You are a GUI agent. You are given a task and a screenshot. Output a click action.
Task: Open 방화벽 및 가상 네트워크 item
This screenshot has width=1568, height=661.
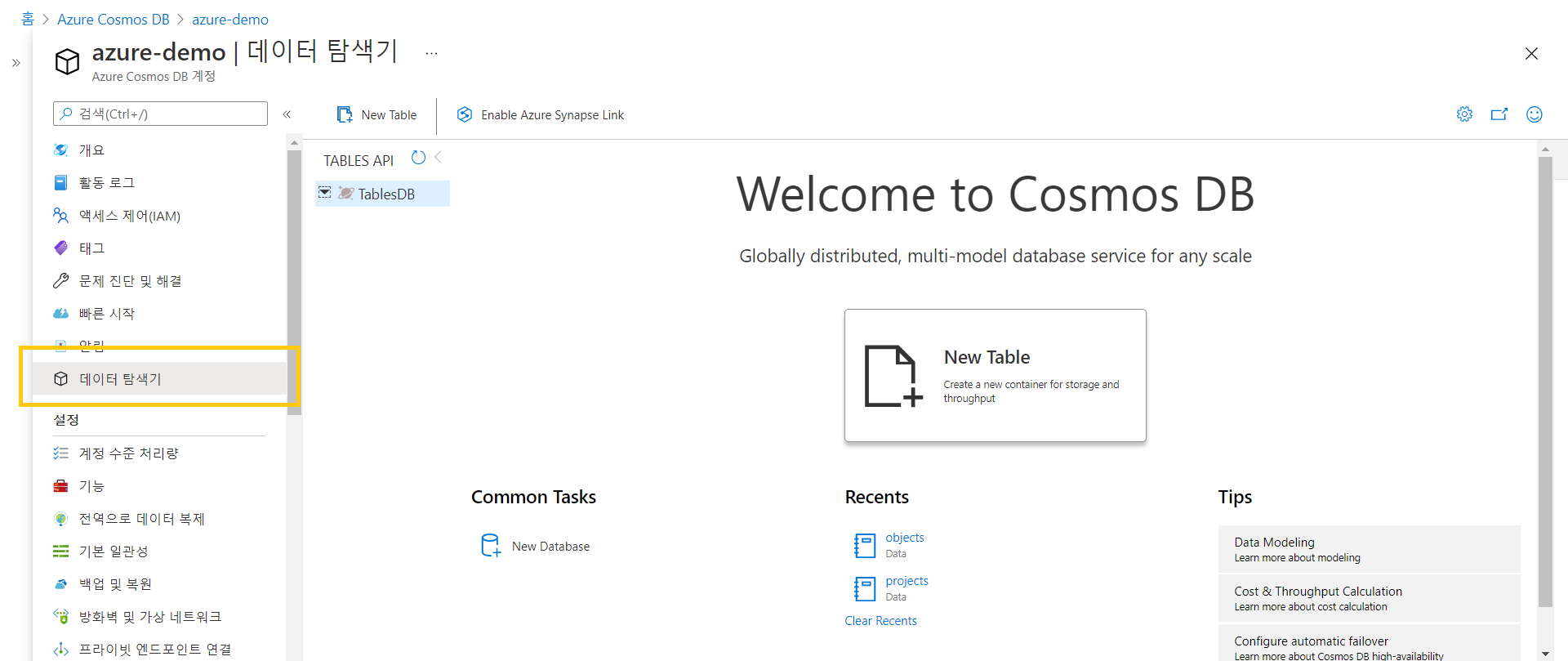[x=159, y=617]
